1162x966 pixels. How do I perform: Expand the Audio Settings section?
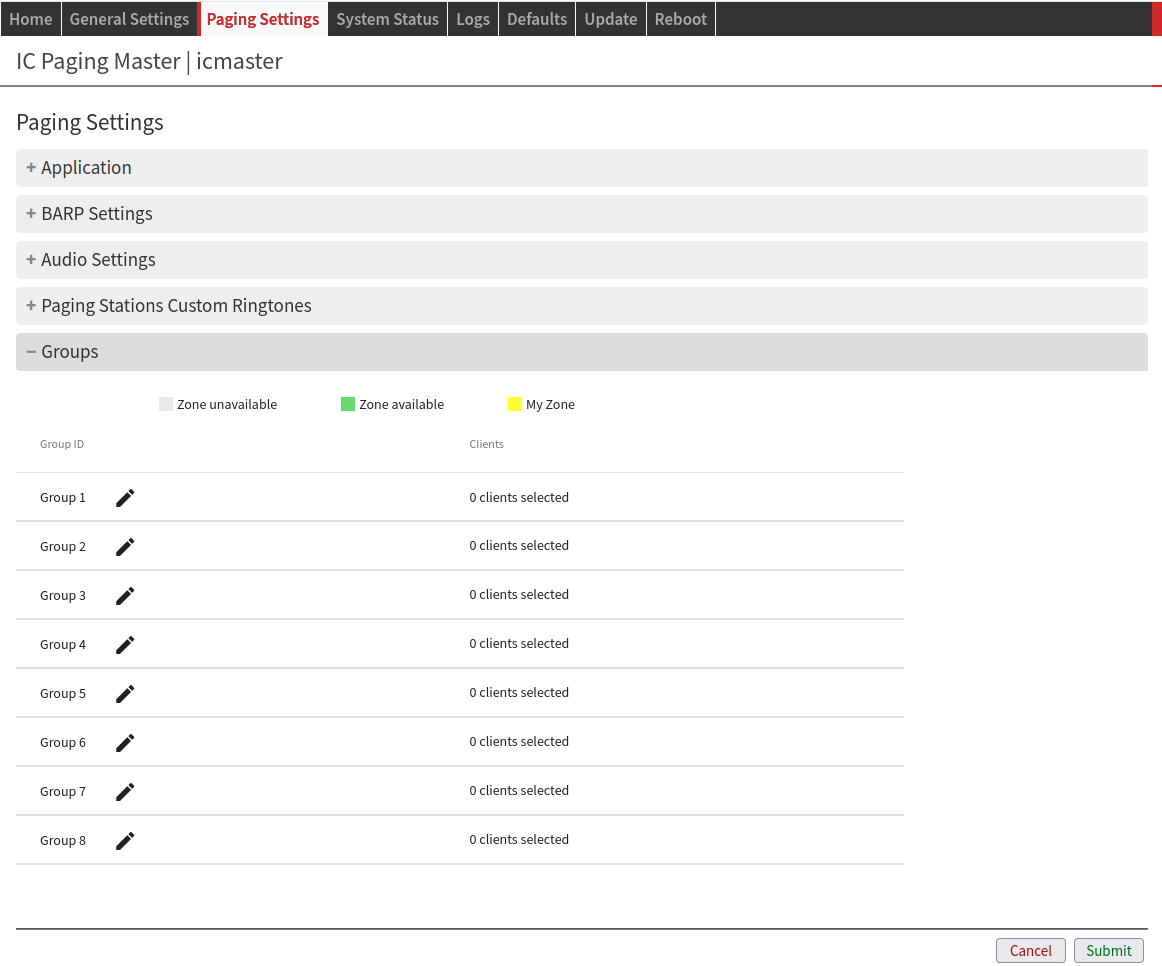pos(98,260)
